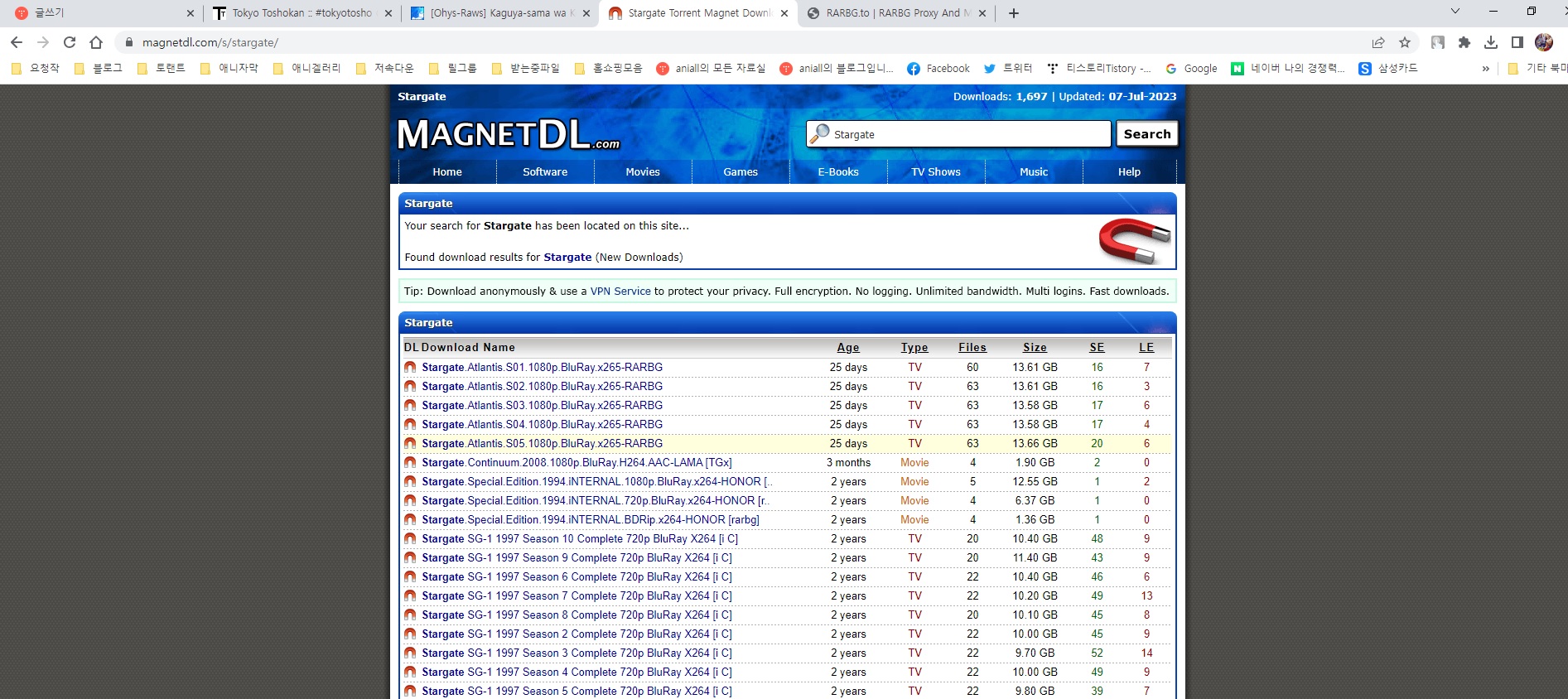Open browser home page icon
The width and height of the screenshot is (1568, 699).
tap(96, 42)
